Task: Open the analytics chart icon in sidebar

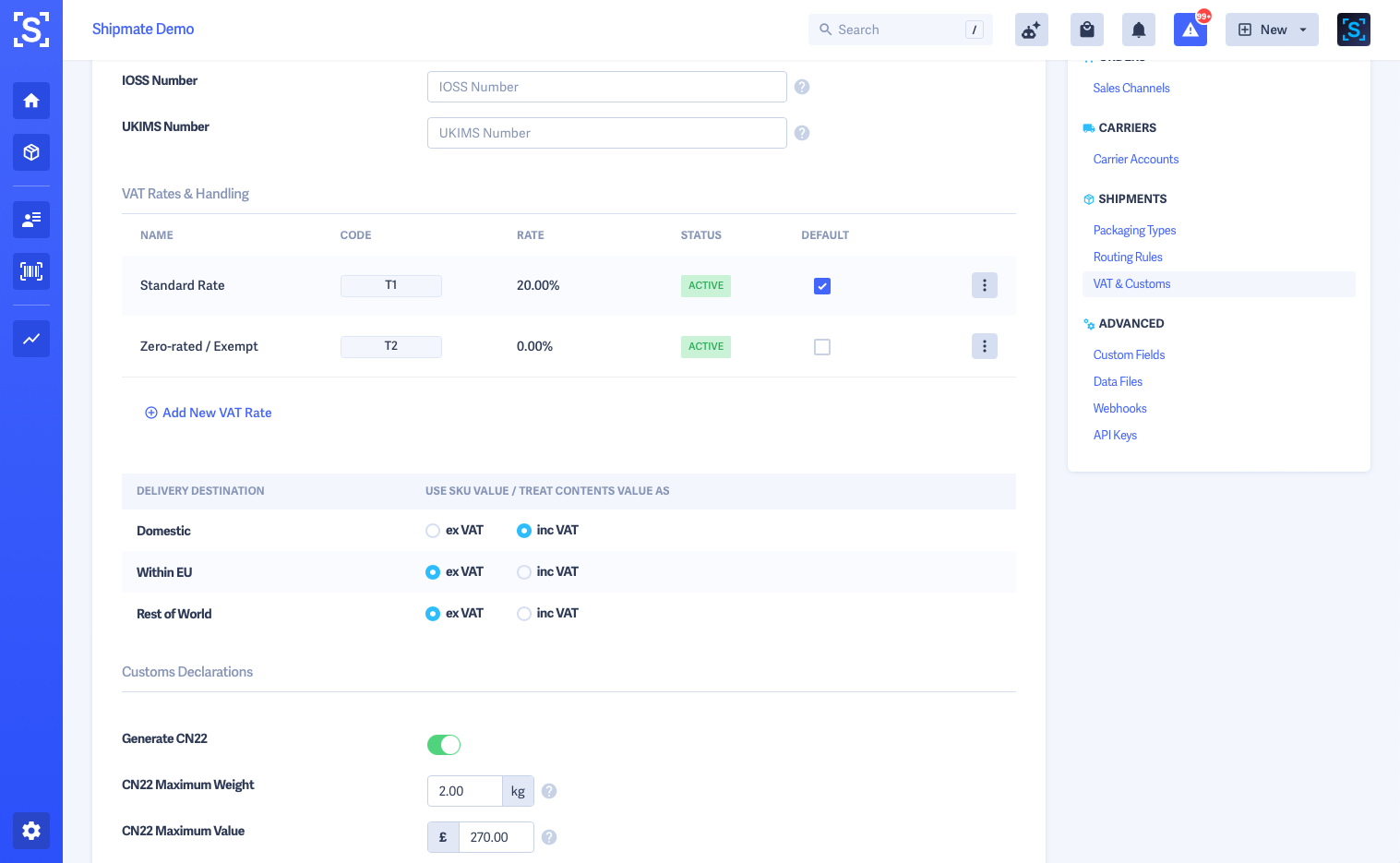Action: pyautogui.click(x=31, y=339)
